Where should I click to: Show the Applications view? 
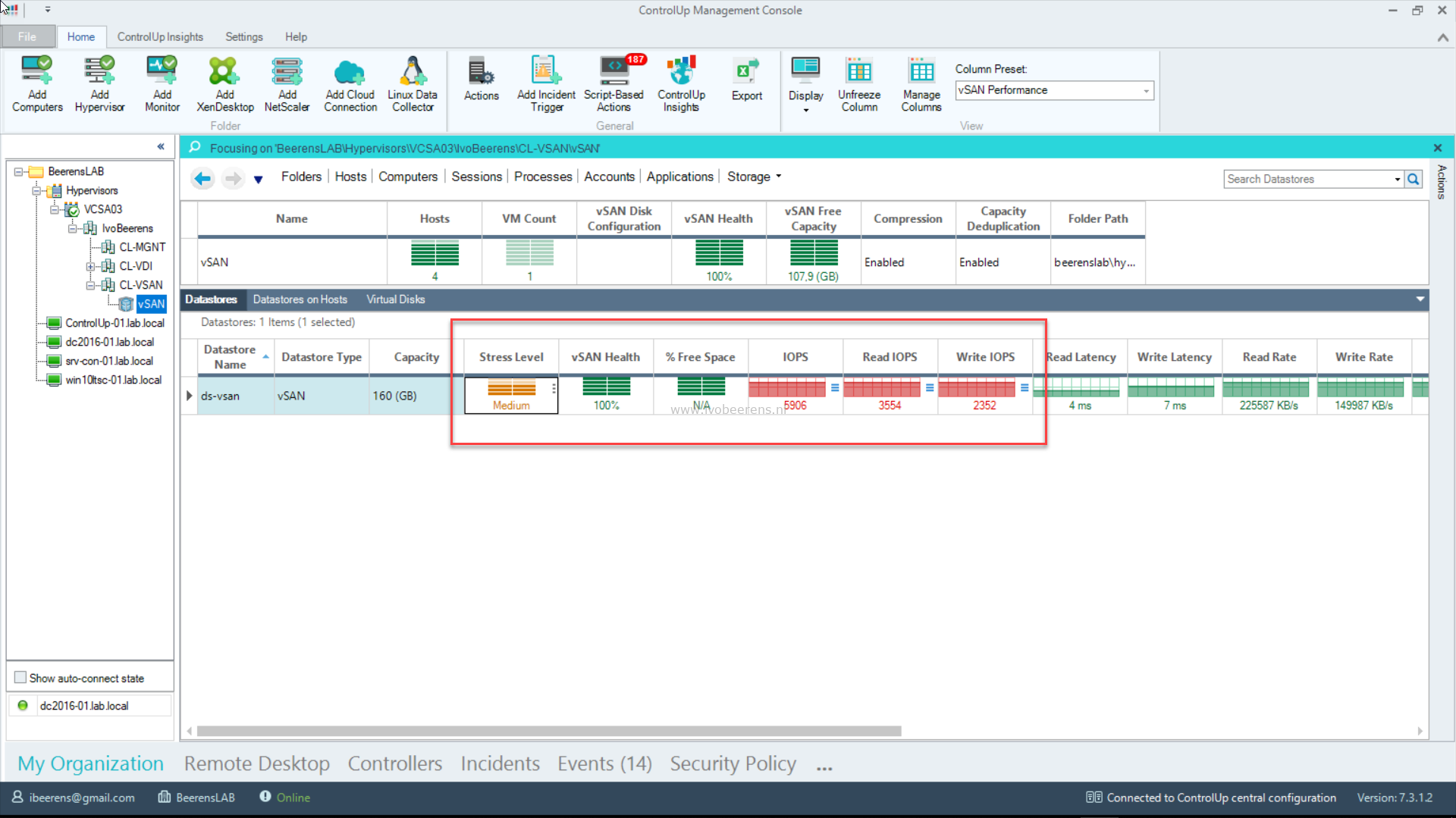[x=680, y=177]
